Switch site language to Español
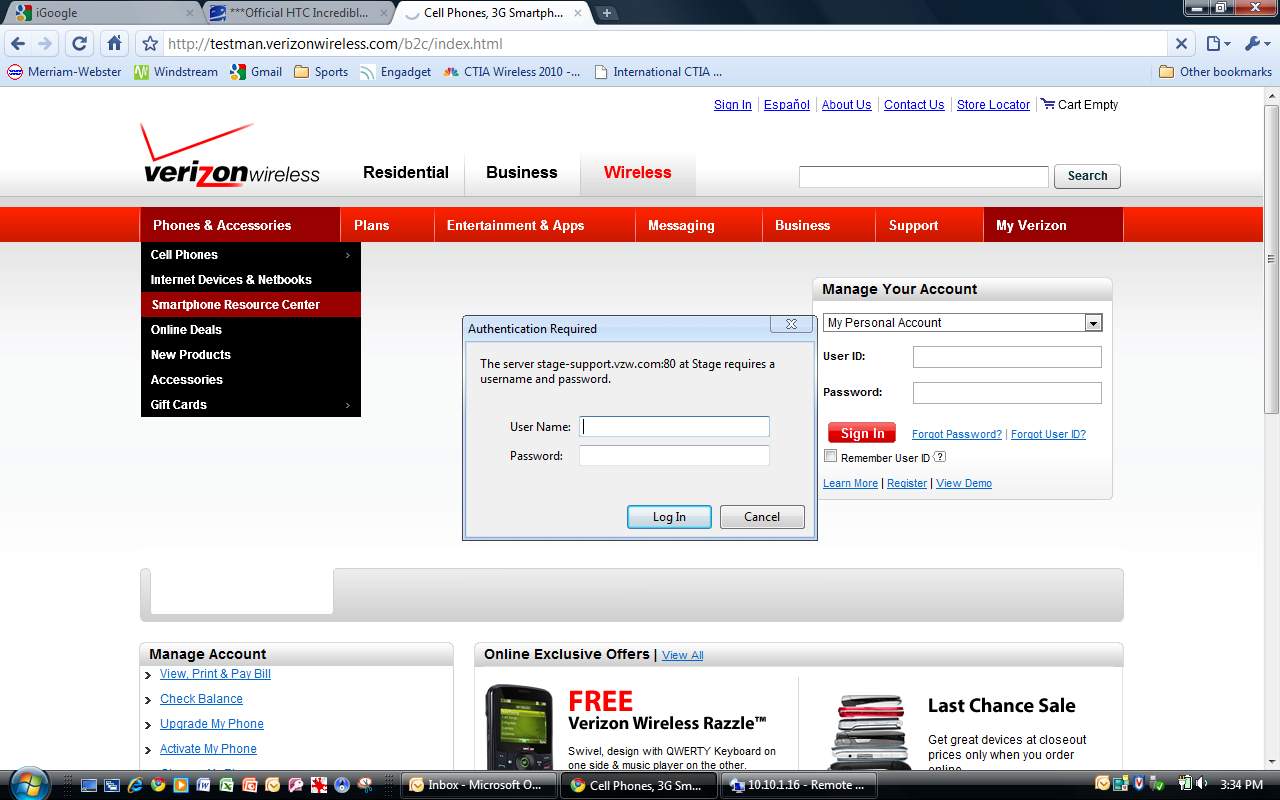 pyautogui.click(x=787, y=105)
